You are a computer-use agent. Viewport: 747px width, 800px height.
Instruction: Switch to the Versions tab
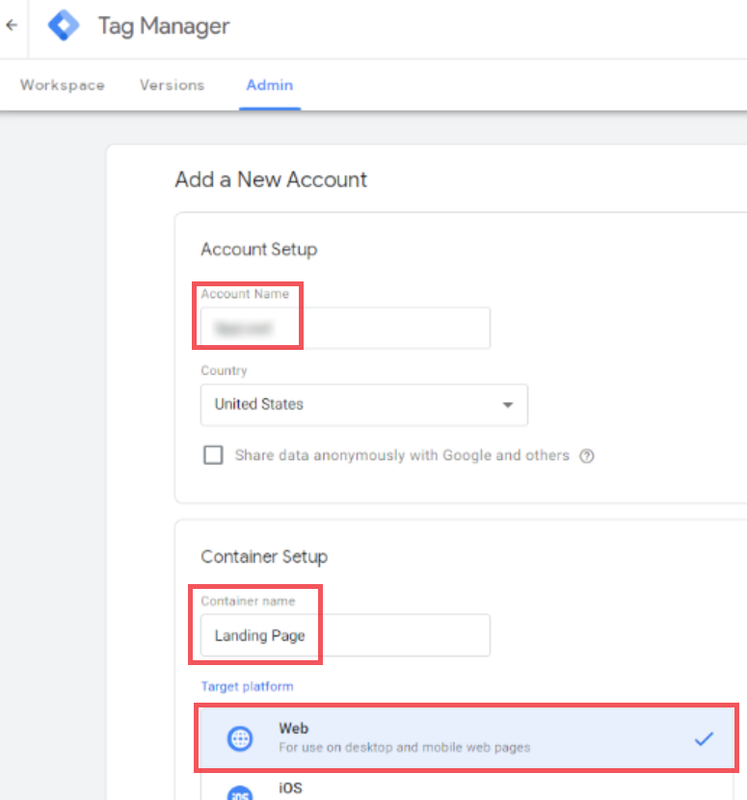tap(172, 85)
